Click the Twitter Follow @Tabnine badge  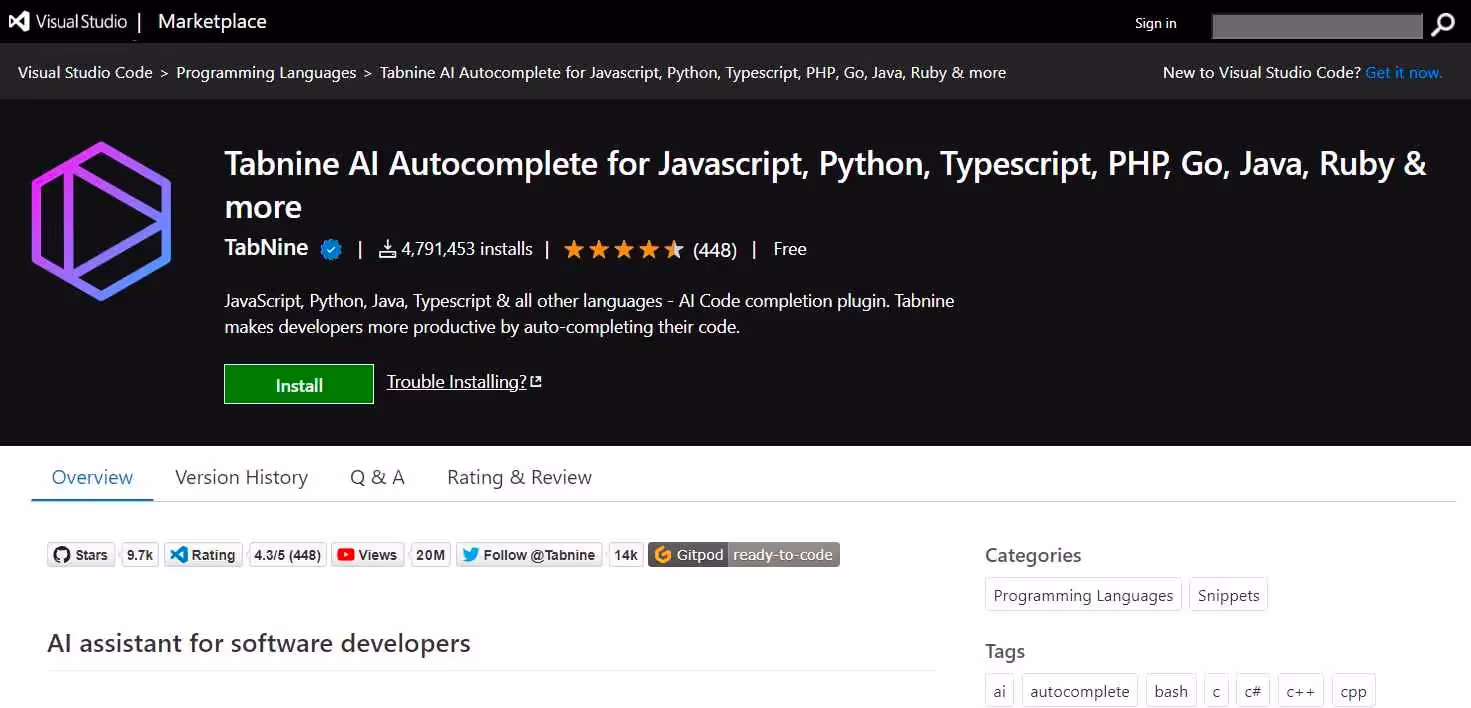coord(530,555)
